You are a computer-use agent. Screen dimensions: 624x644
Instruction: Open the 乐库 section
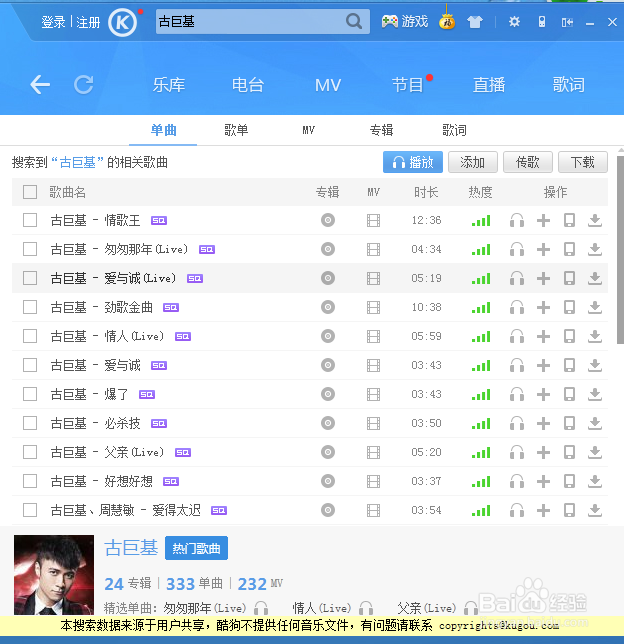coord(169,85)
